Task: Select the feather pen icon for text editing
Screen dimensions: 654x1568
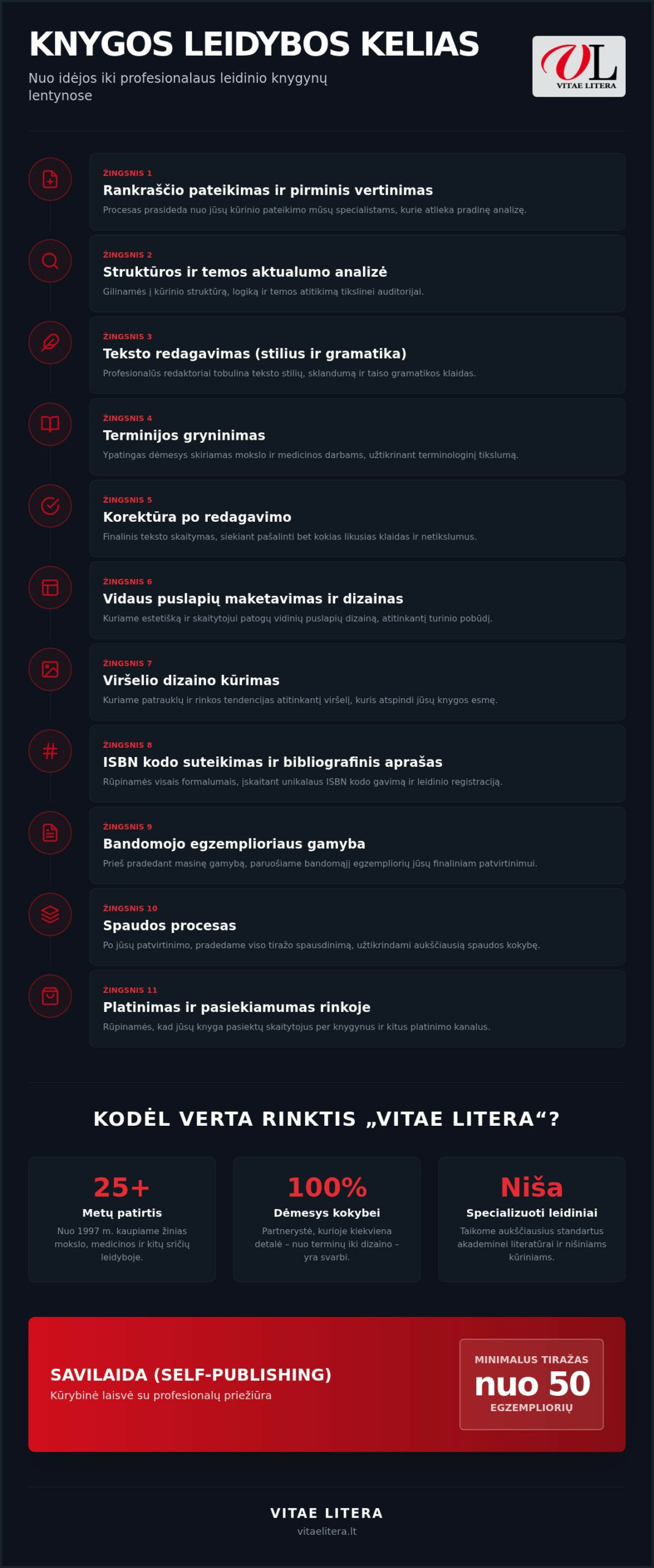Action: coord(50,342)
